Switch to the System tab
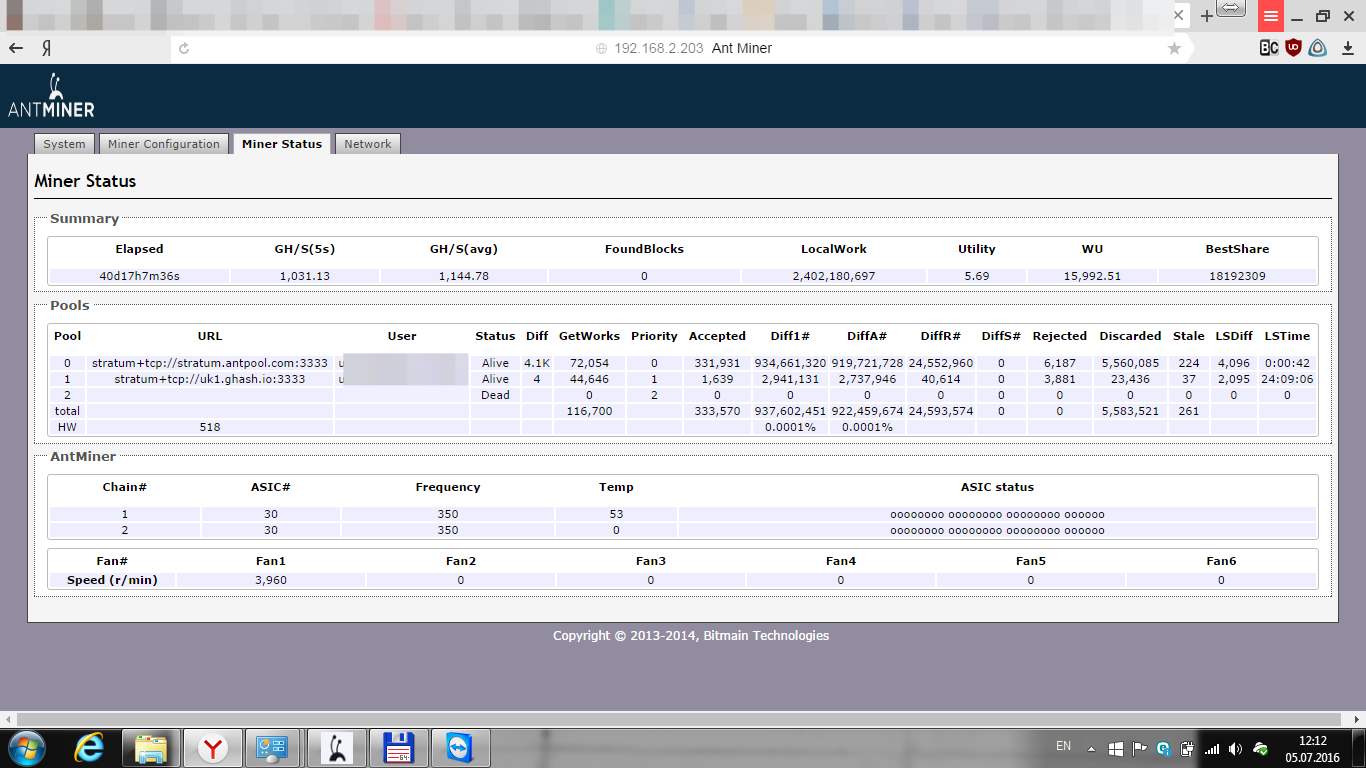 tap(64, 144)
